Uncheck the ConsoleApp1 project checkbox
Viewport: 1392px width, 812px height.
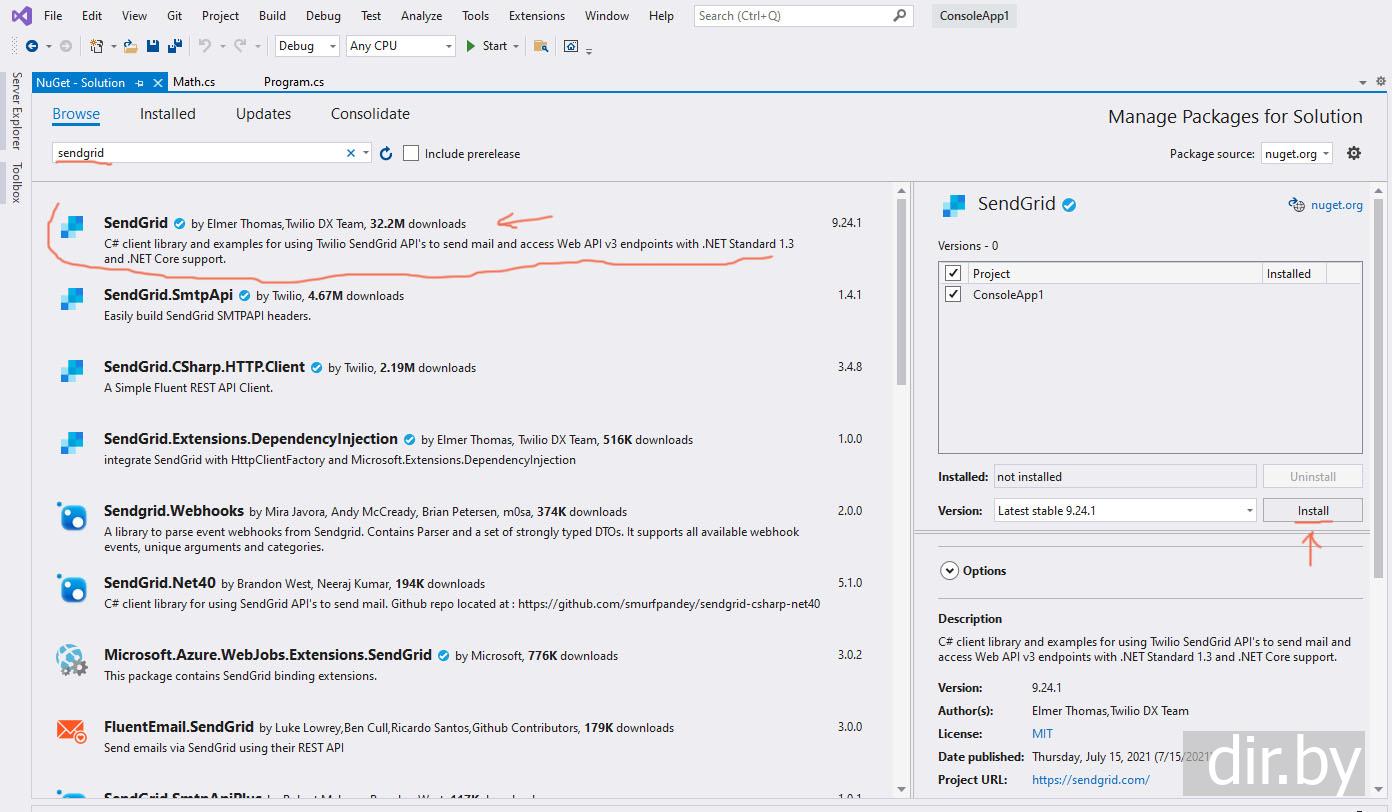pos(953,295)
